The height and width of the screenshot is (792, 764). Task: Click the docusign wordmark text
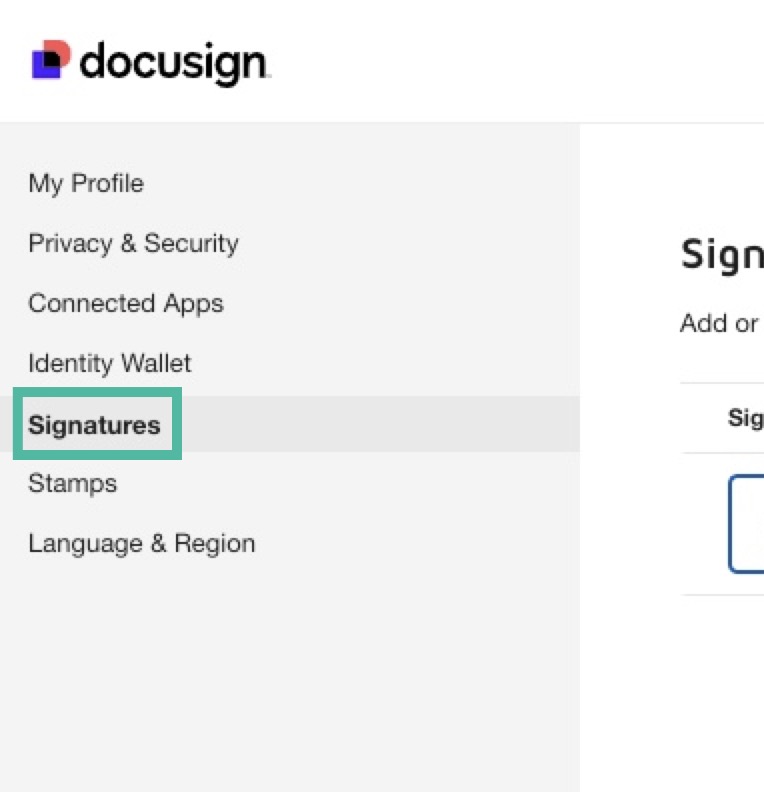pos(173,62)
